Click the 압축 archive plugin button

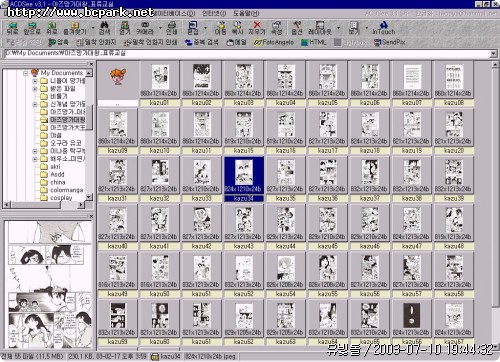(59, 42)
